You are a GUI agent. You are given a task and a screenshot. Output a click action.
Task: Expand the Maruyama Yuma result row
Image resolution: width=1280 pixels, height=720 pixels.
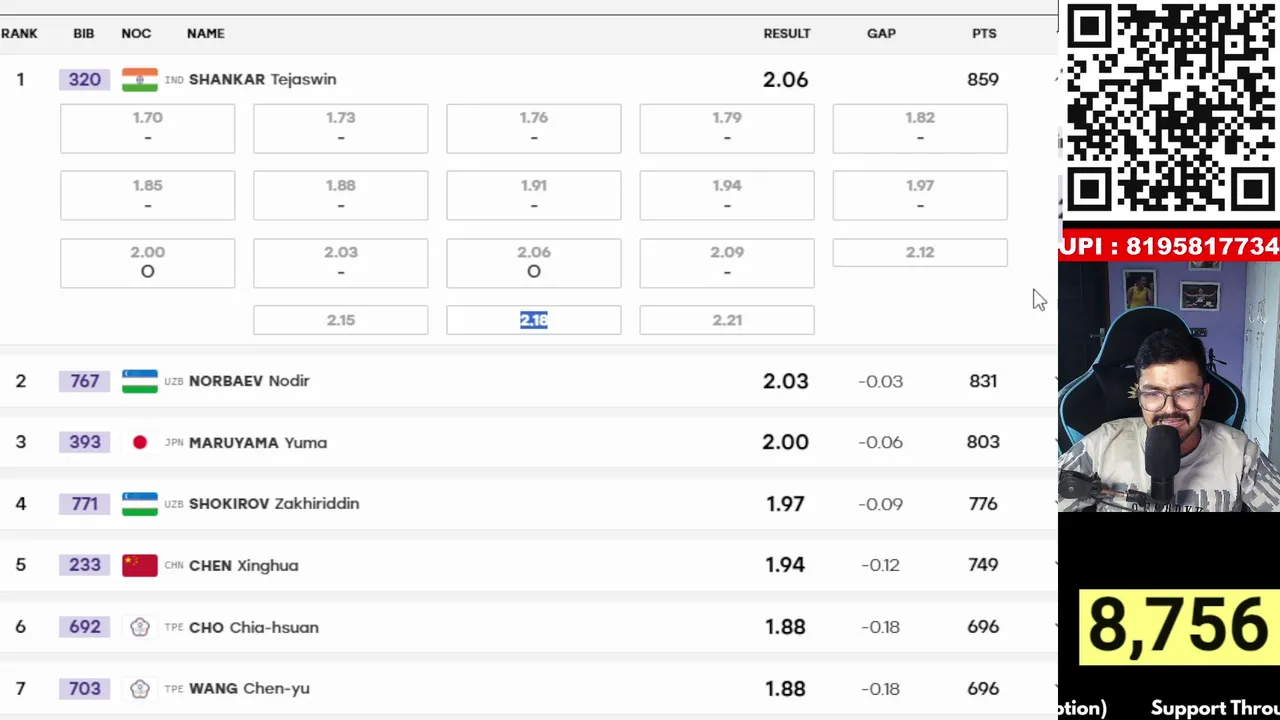tap(1056, 442)
